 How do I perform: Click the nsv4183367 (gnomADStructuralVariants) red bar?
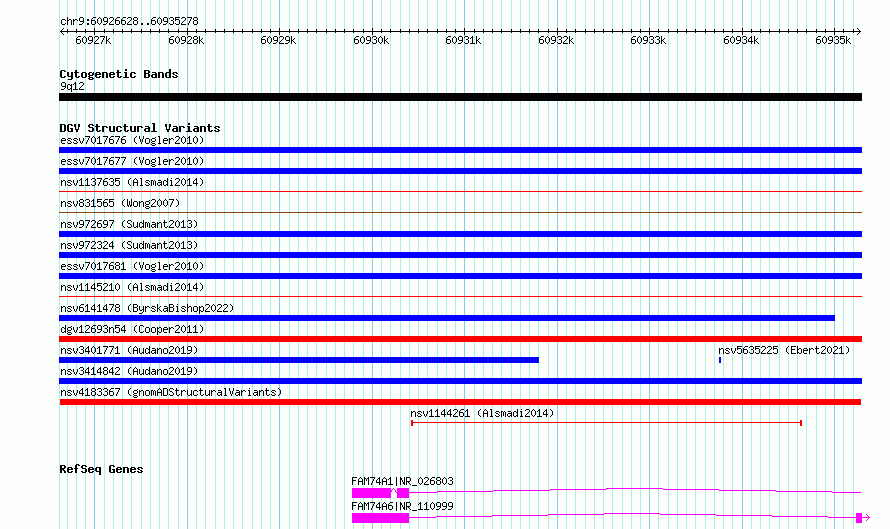point(460,402)
